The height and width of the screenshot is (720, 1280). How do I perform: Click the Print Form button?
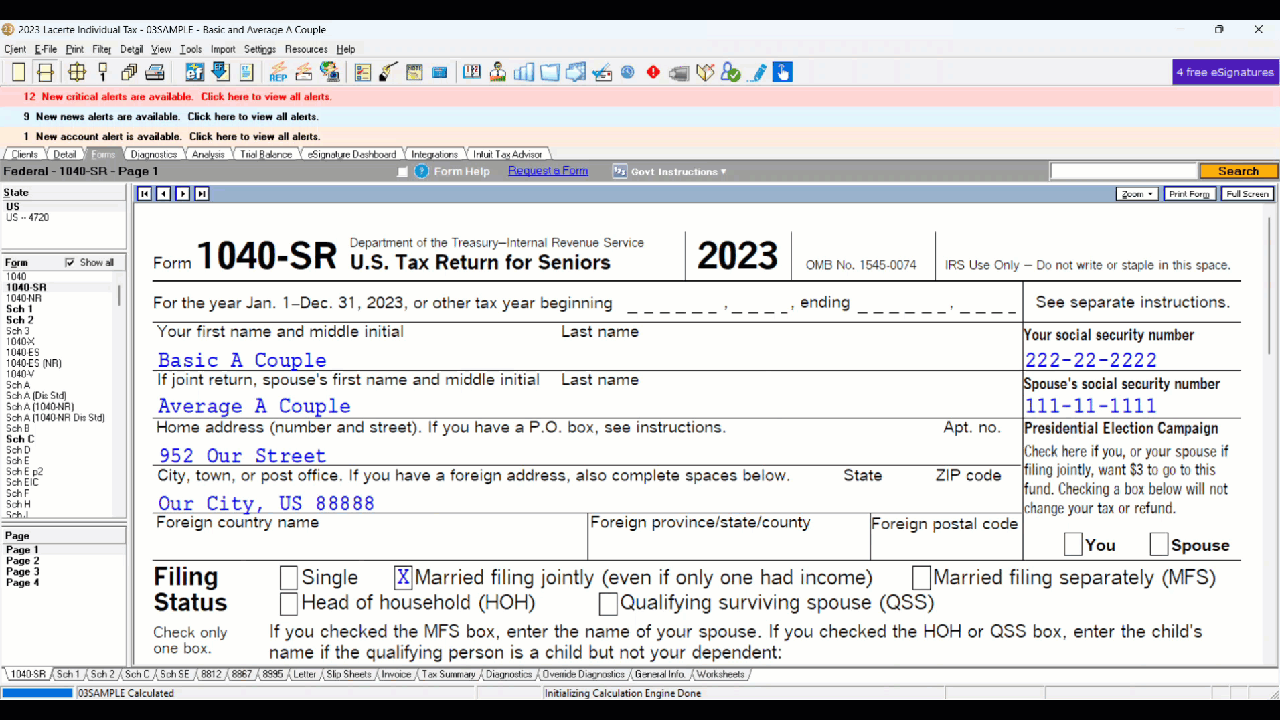(1190, 194)
